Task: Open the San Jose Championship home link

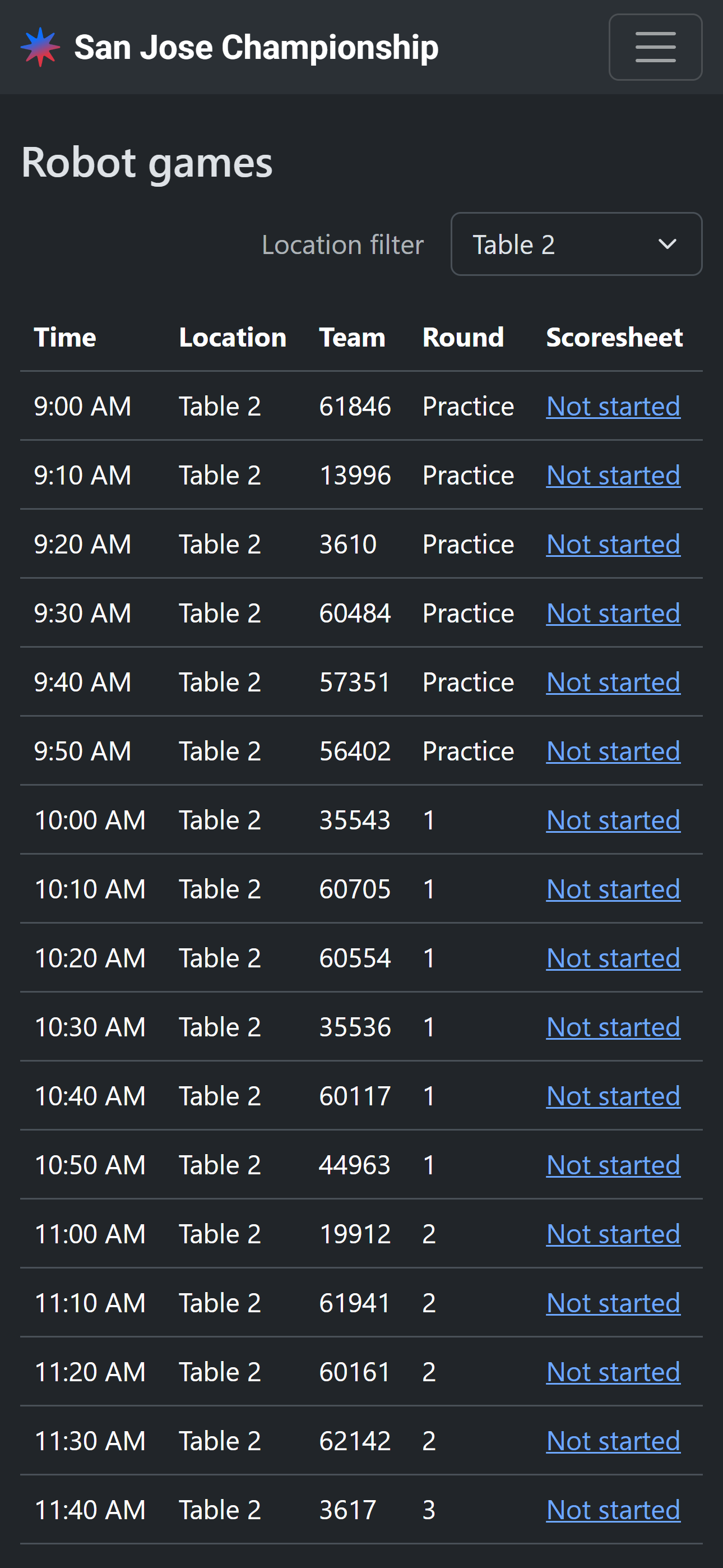Action: pyautogui.click(x=256, y=47)
